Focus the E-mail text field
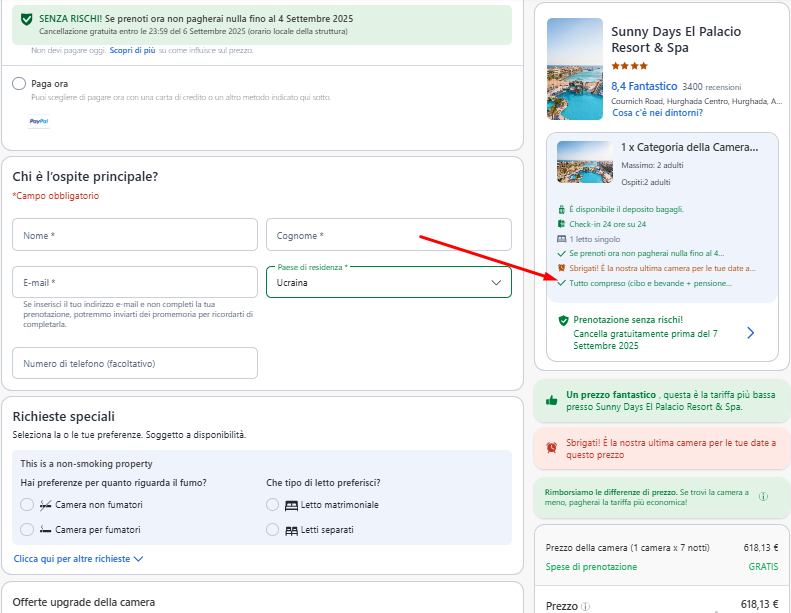791x613 pixels. pyautogui.click(x=135, y=282)
